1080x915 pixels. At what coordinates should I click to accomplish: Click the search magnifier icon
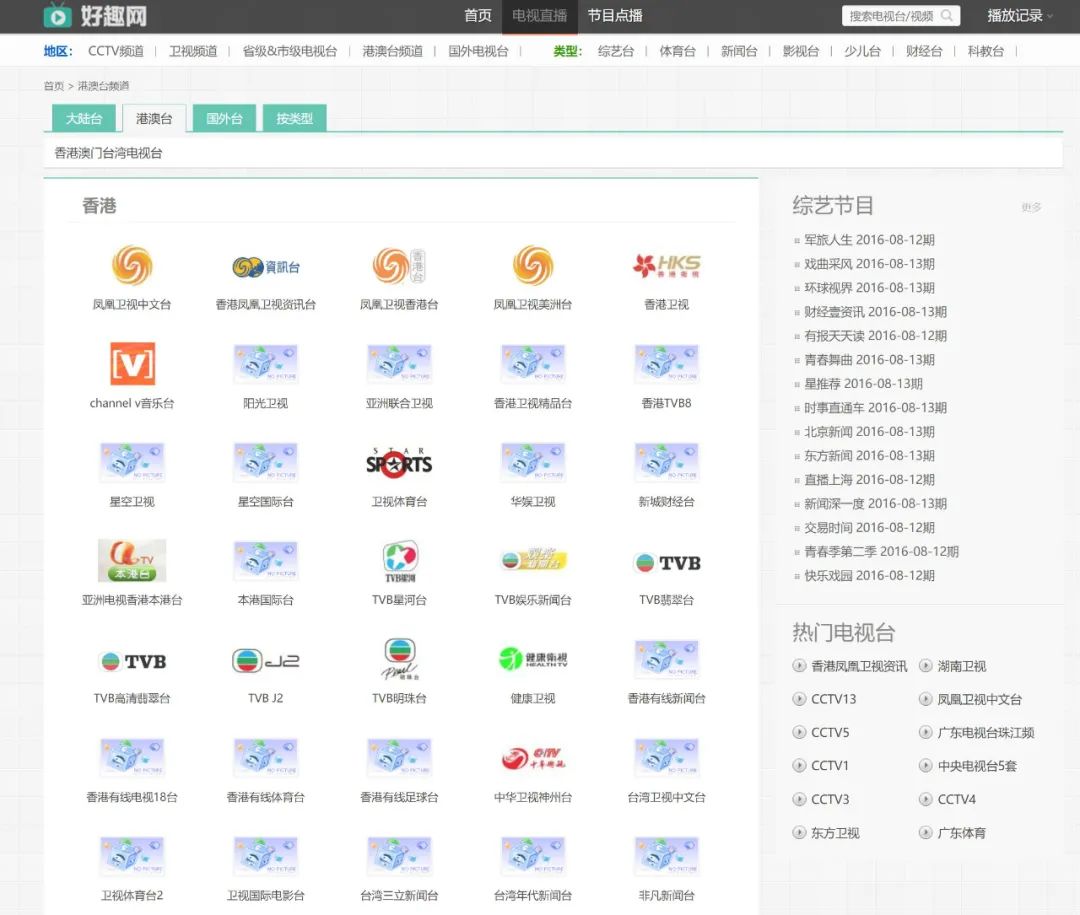point(947,16)
